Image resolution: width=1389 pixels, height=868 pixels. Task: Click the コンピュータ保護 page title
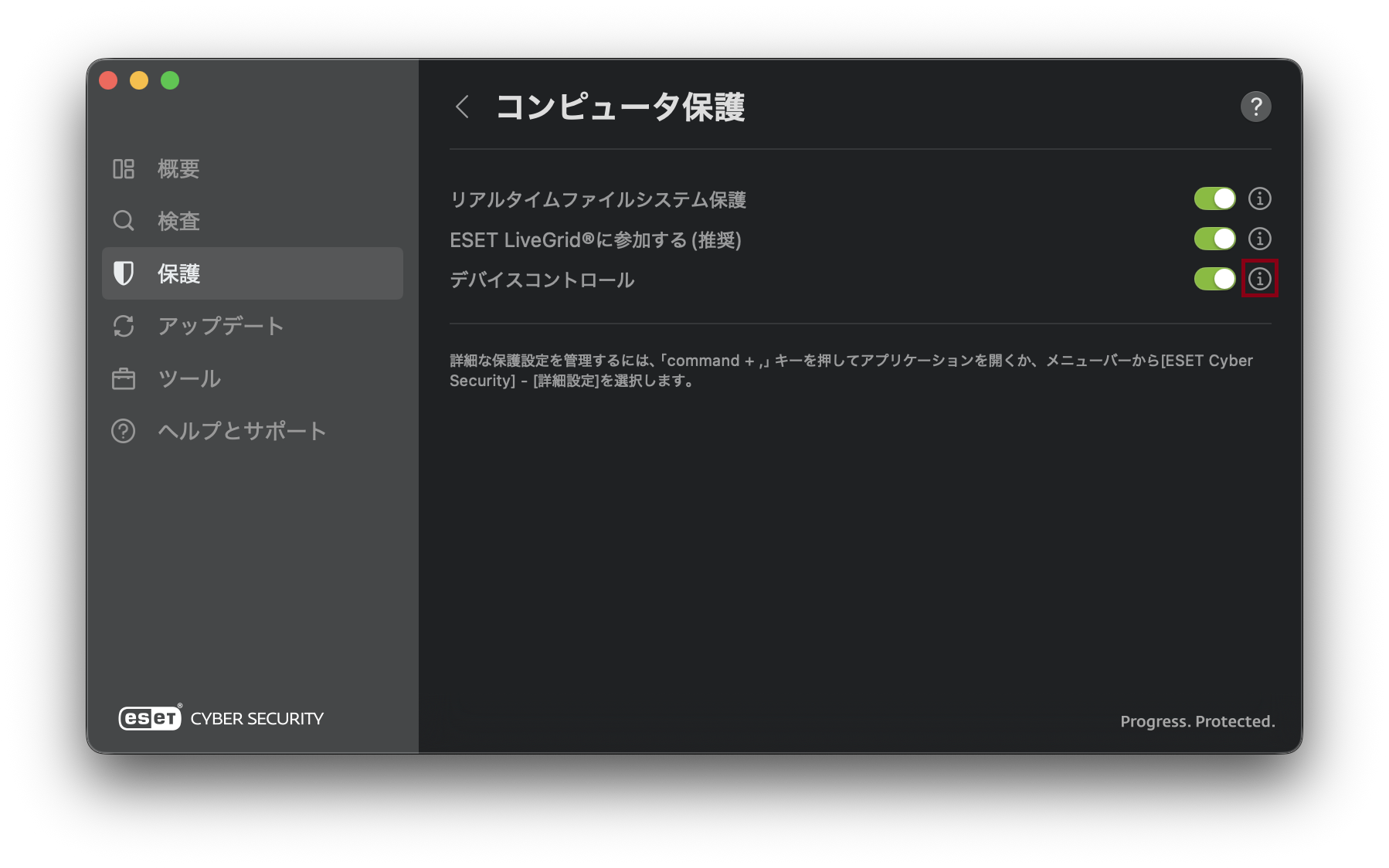[620, 107]
